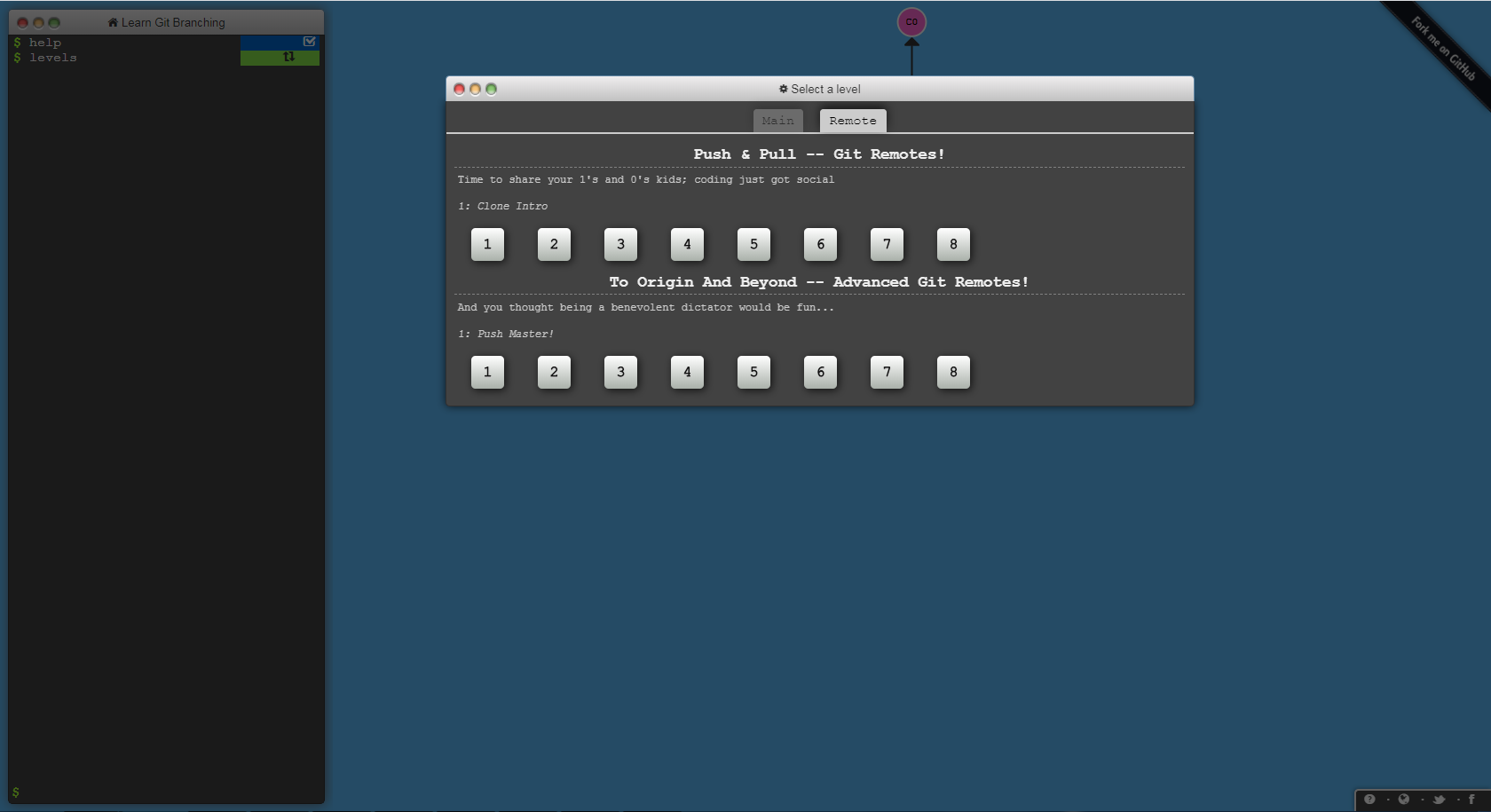Click the Facebook icon
1491x812 pixels.
click(1471, 800)
